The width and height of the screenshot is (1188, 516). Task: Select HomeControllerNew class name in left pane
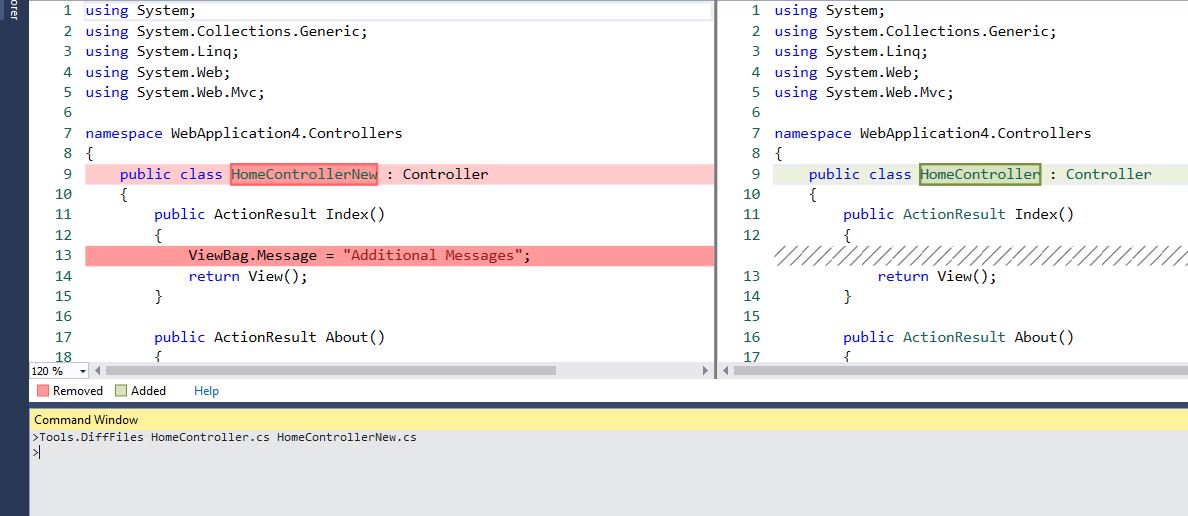point(304,174)
